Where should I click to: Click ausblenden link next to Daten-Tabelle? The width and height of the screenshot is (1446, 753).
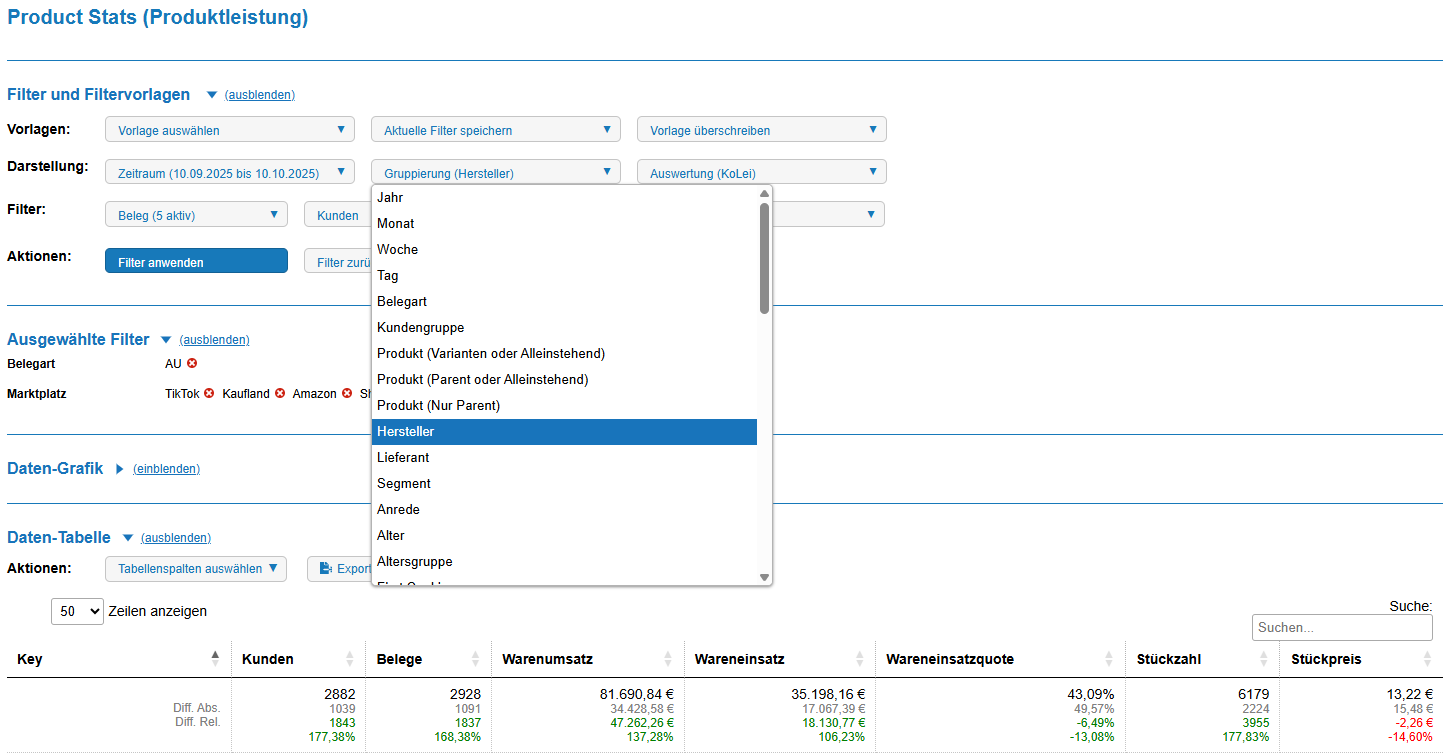tap(176, 538)
